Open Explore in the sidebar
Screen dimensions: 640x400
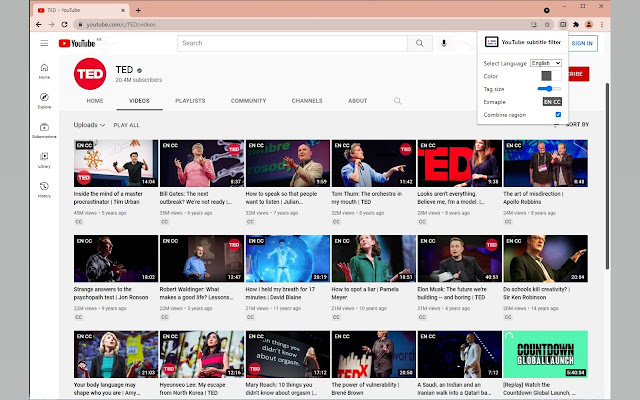[x=44, y=100]
